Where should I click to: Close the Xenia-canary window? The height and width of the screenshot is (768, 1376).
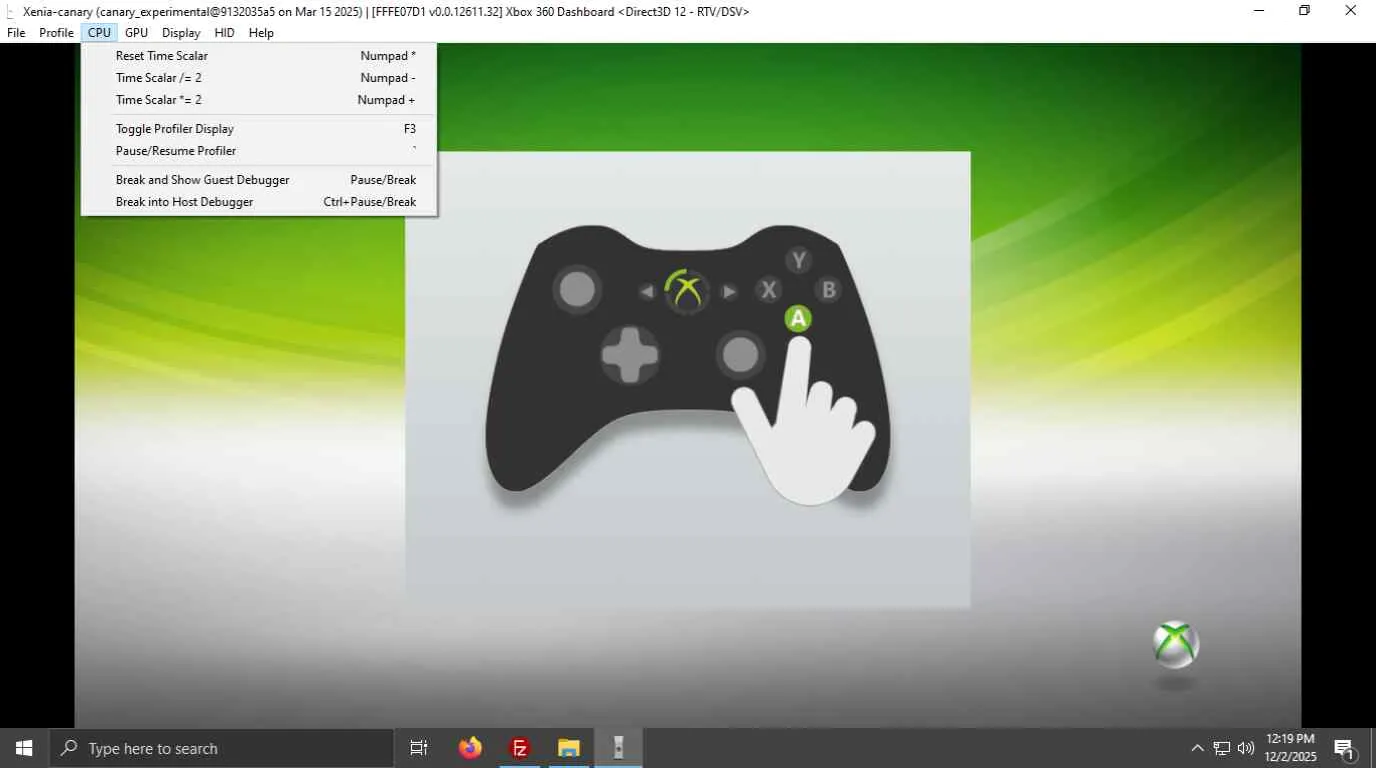pos(1350,11)
